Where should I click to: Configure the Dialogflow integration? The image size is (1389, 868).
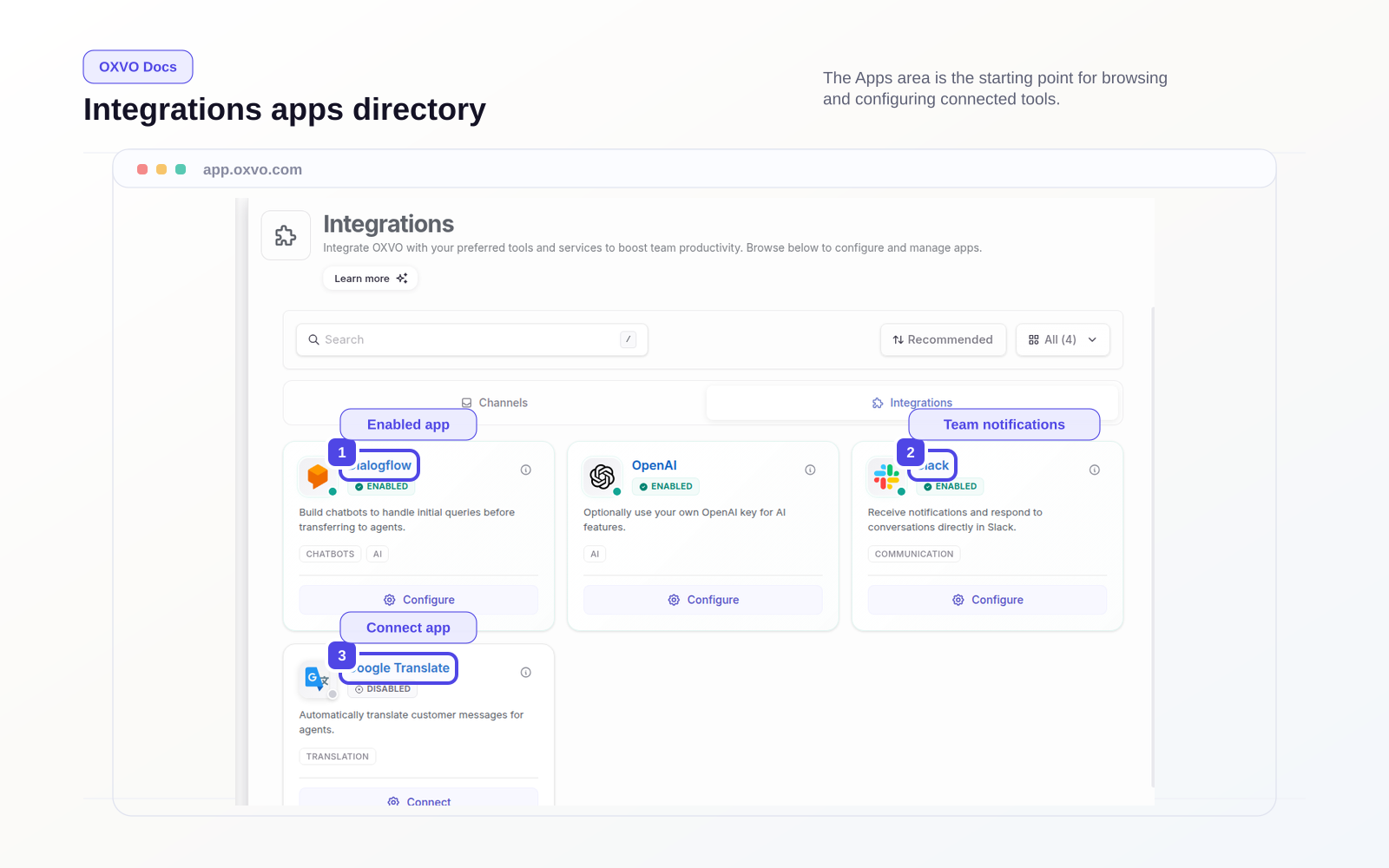[418, 600]
